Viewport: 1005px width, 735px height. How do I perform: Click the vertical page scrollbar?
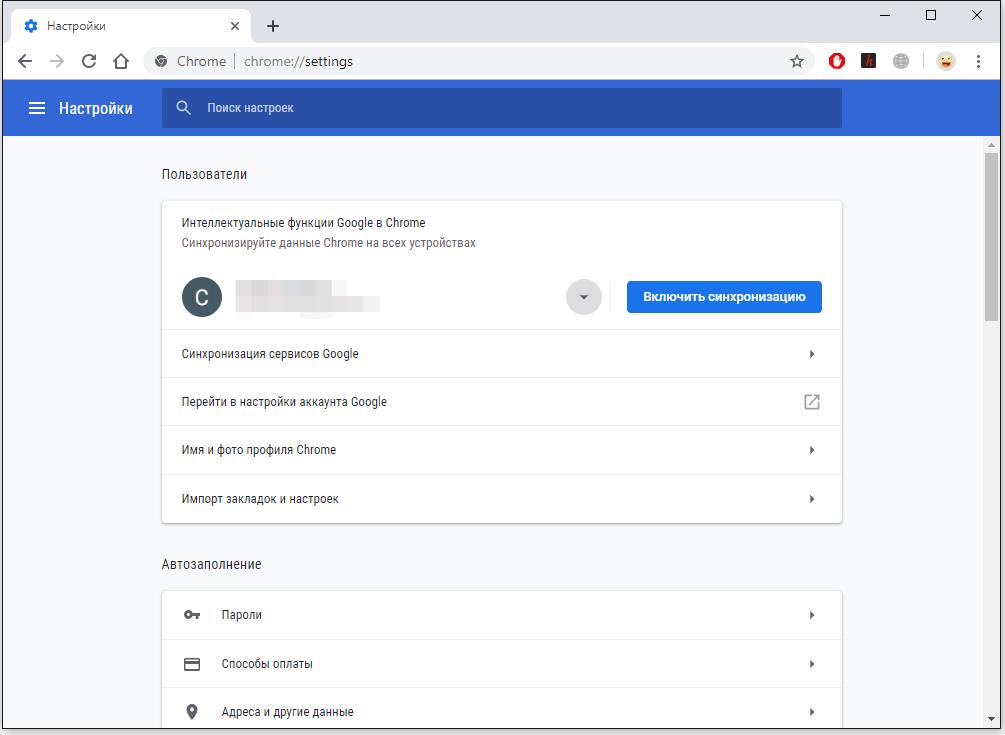coord(991,238)
